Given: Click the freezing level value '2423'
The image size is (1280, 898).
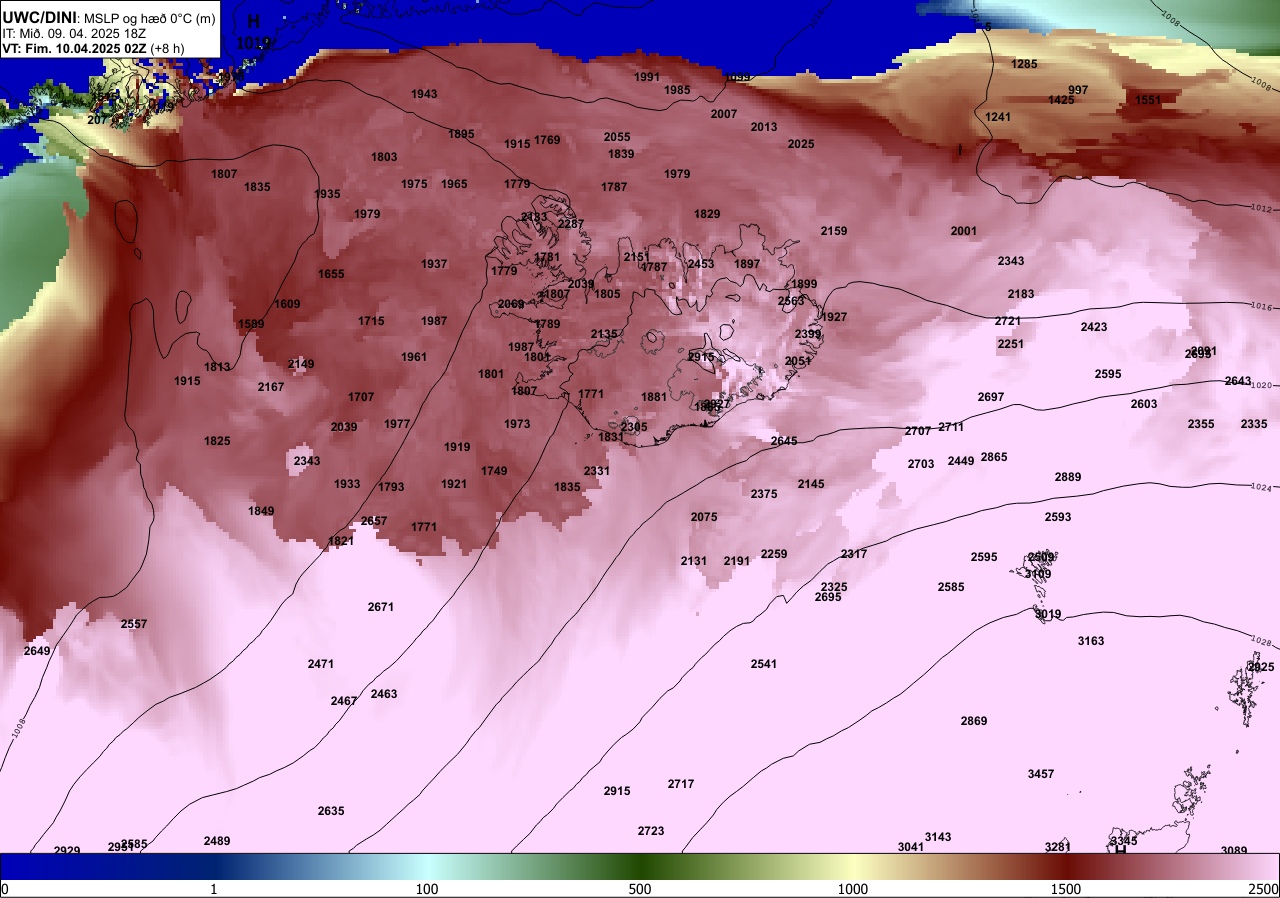Looking at the screenshot, I should [x=1094, y=327].
